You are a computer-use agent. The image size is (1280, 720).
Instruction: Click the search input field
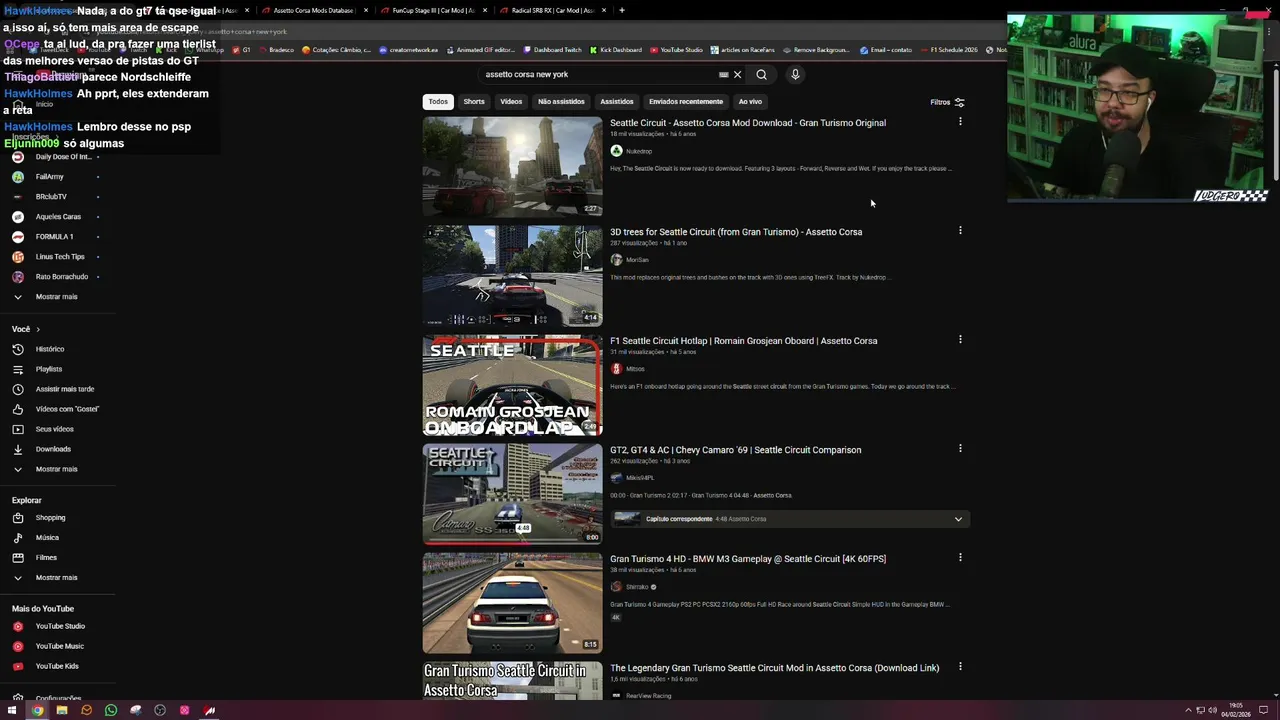tap(598, 74)
